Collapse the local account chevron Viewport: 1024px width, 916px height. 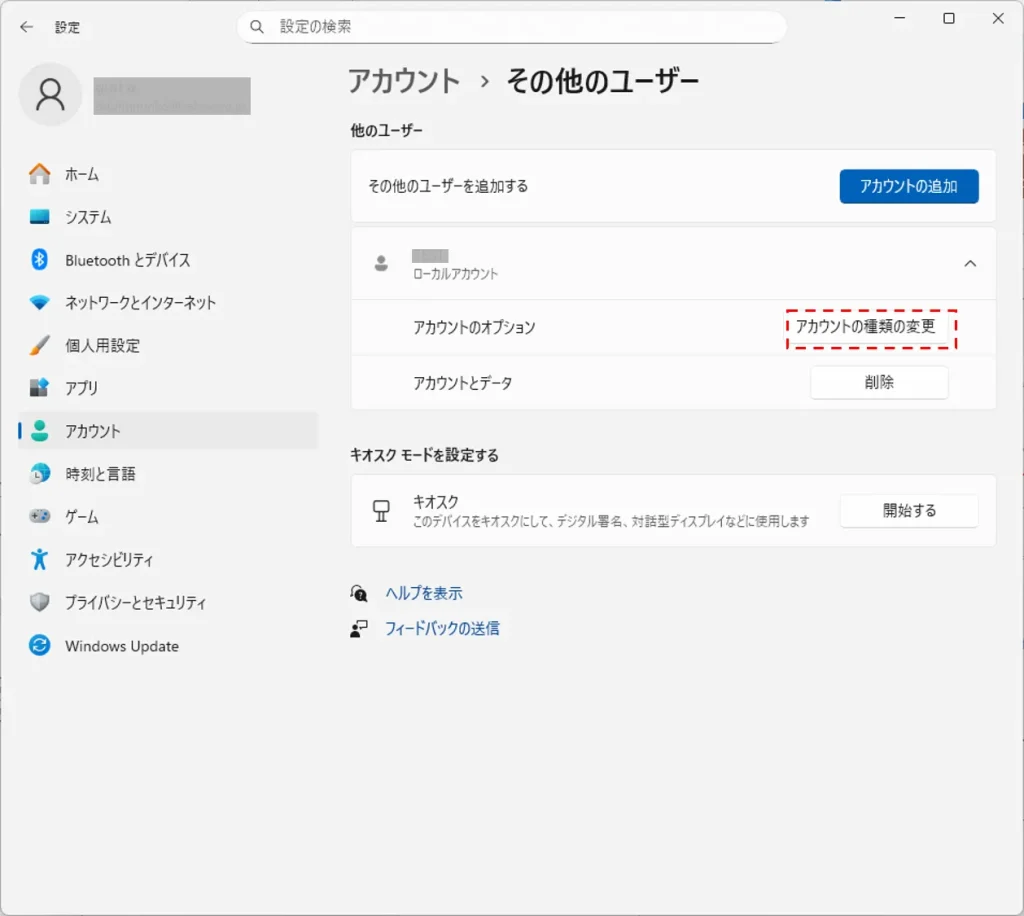click(x=969, y=263)
